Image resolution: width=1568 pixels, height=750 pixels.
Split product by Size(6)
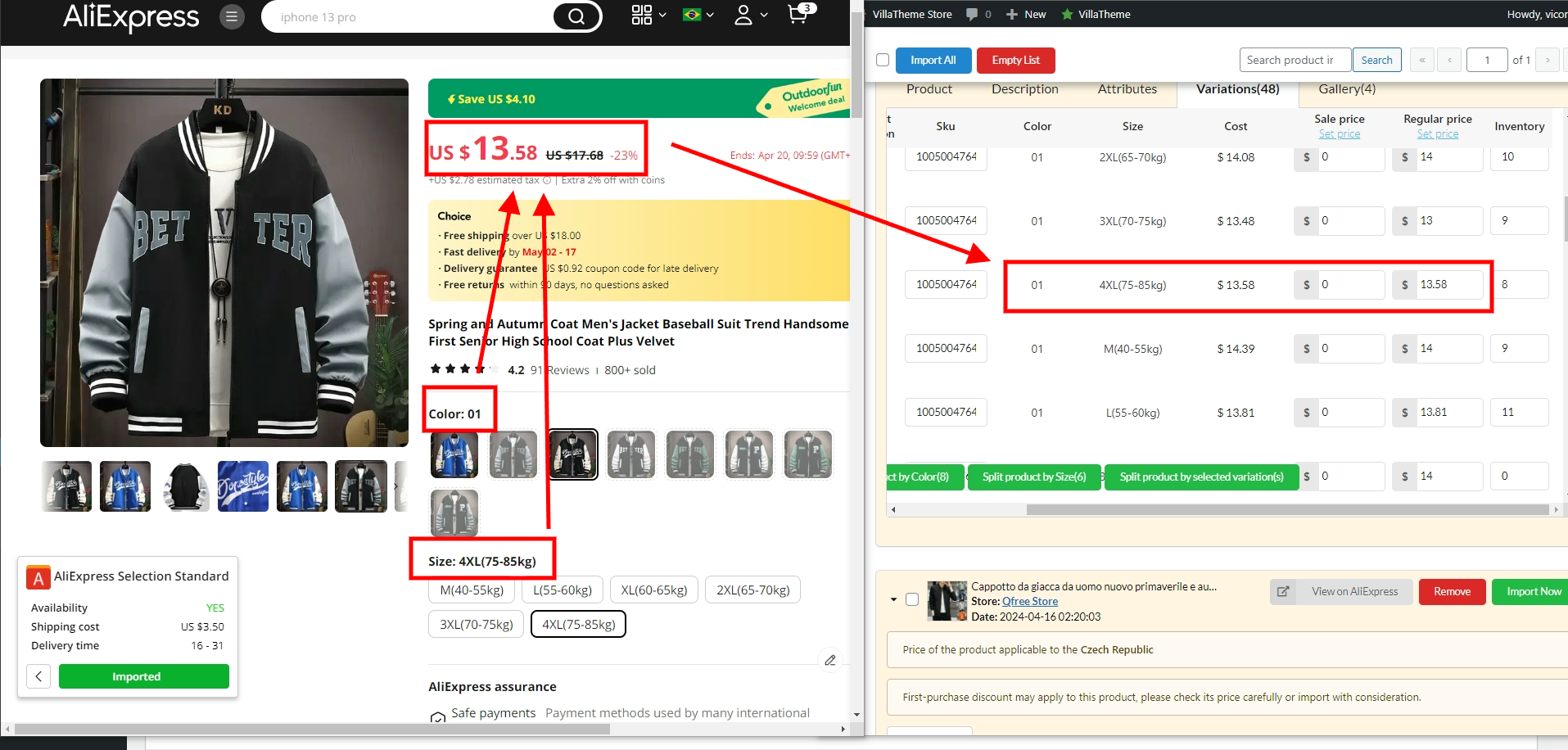click(1034, 477)
